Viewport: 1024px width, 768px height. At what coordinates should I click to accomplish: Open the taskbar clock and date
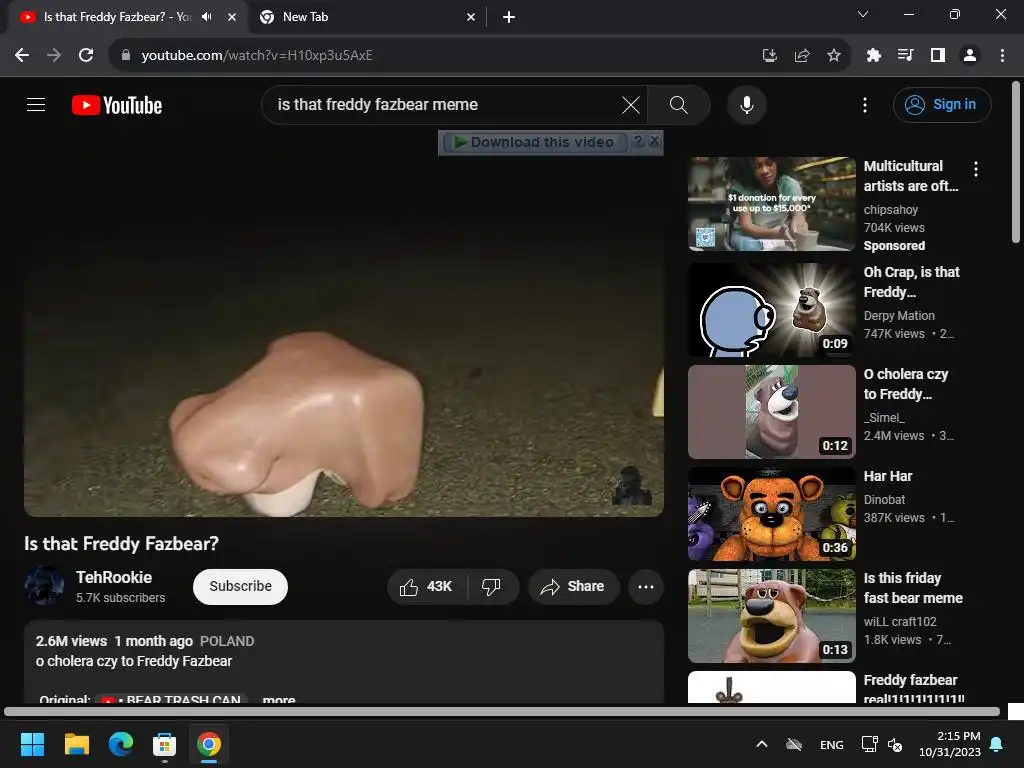pos(950,744)
